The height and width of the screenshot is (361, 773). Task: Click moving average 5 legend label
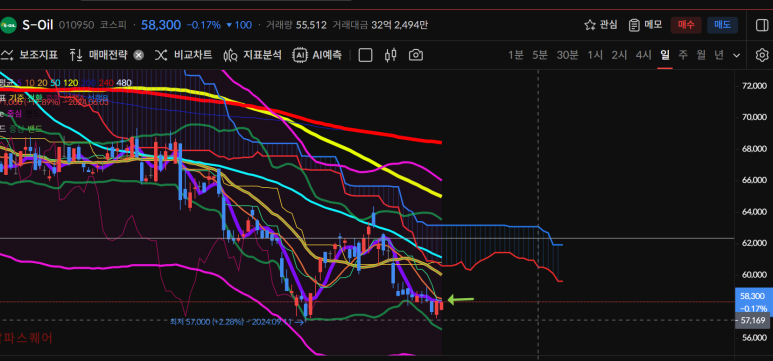[x=19, y=83]
